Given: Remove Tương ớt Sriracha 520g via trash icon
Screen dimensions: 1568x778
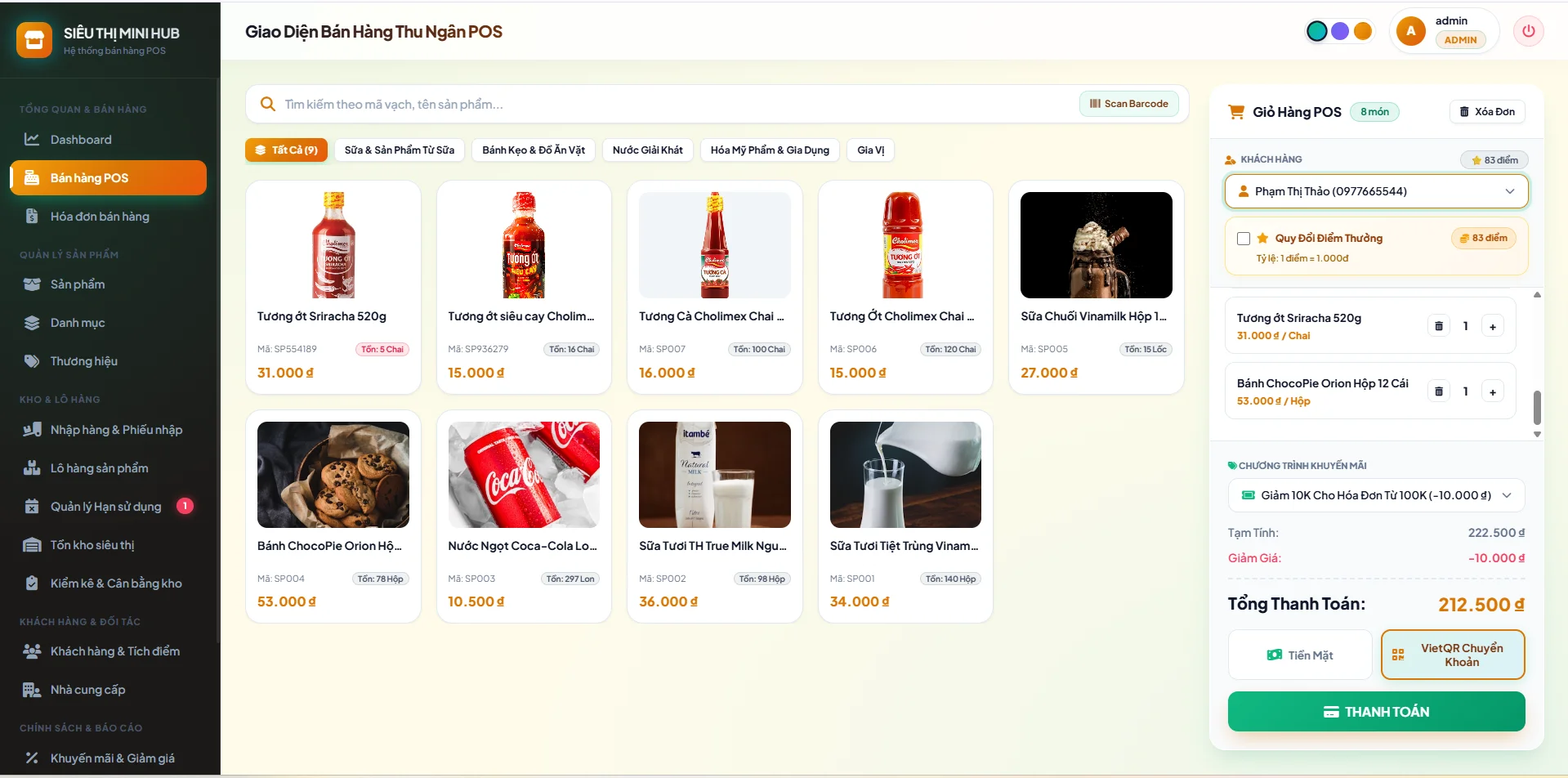Looking at the screenshot, I should coord(1439,326).
